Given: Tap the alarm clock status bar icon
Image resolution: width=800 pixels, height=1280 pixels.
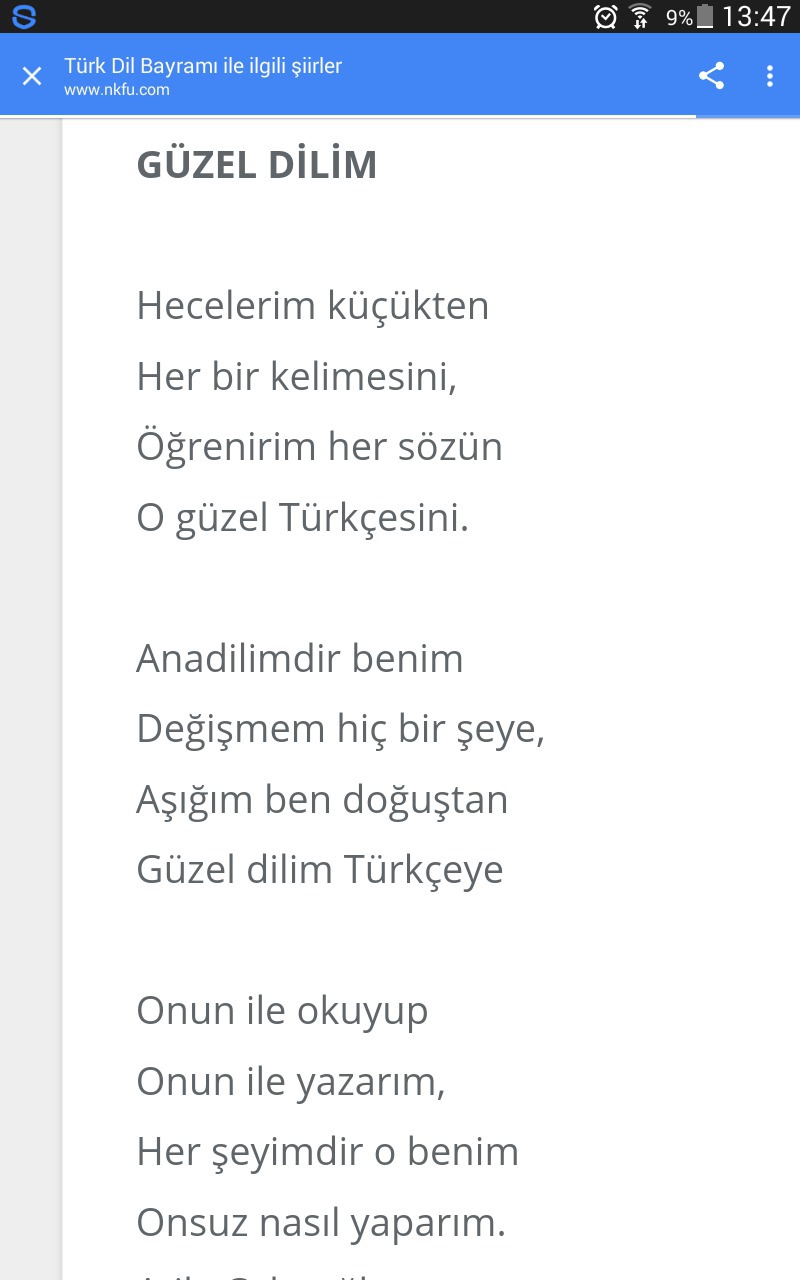Looking at the screenshot, I should [x=604, y=16].
